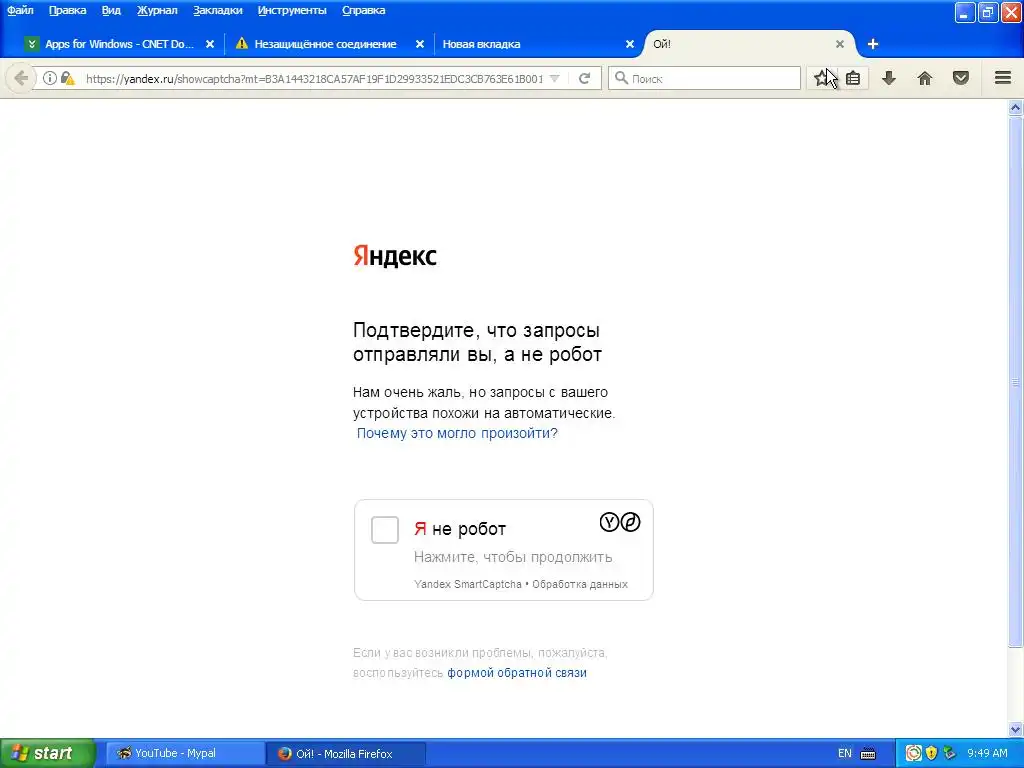Image resolution: width=1024 pixels, height=768 pixels.
Task: Open the Вид menu
Action: point(111,10)
